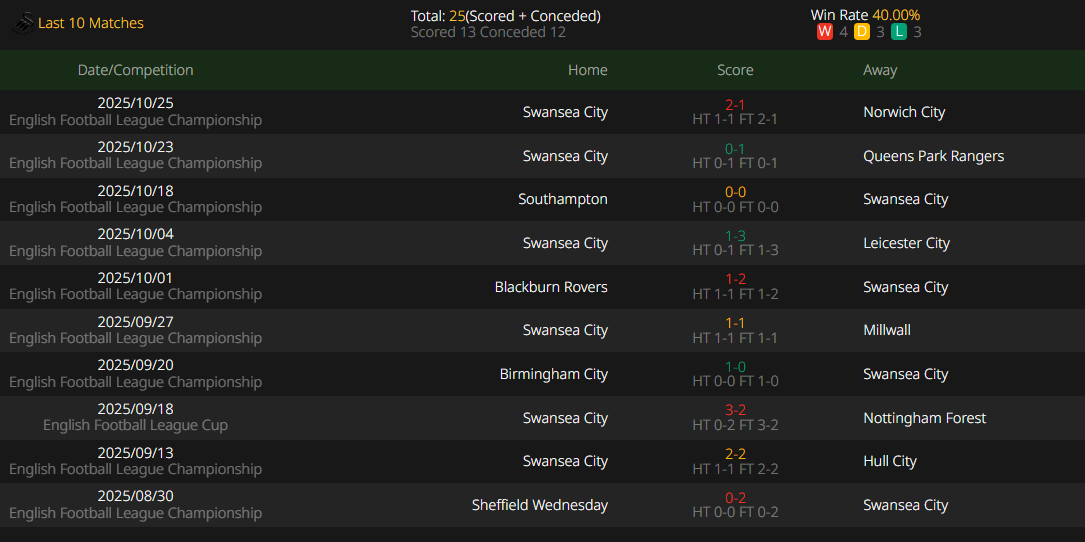Open Norwich City team link

(904, 112)
